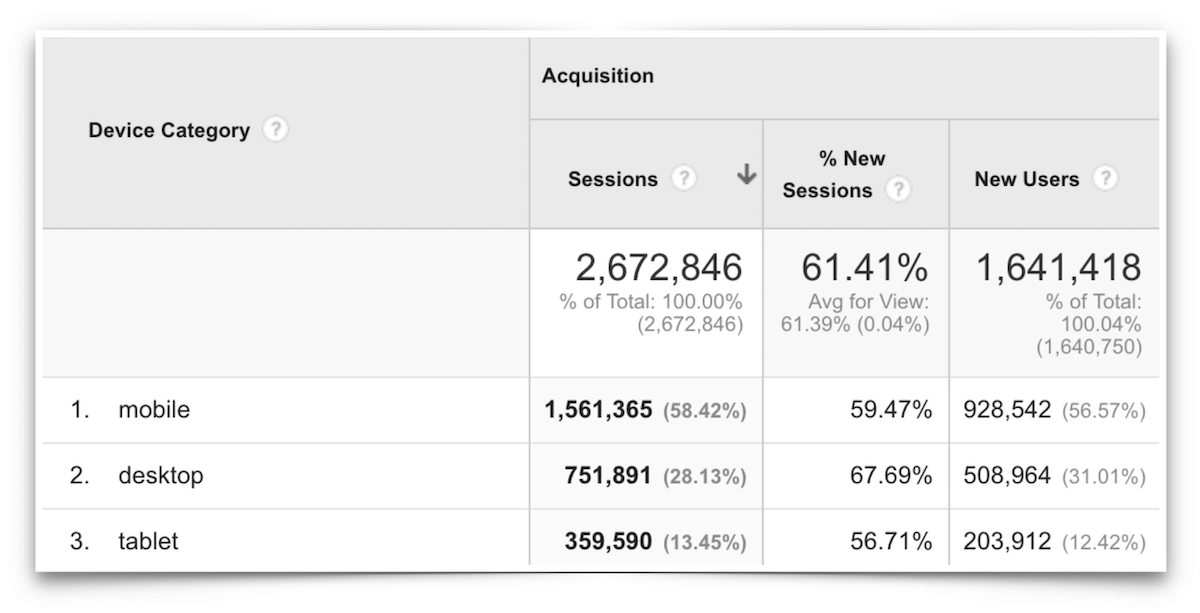1200x613 pixels.
Task: Open the Sessions help question mark
Action: coord(683,178)
